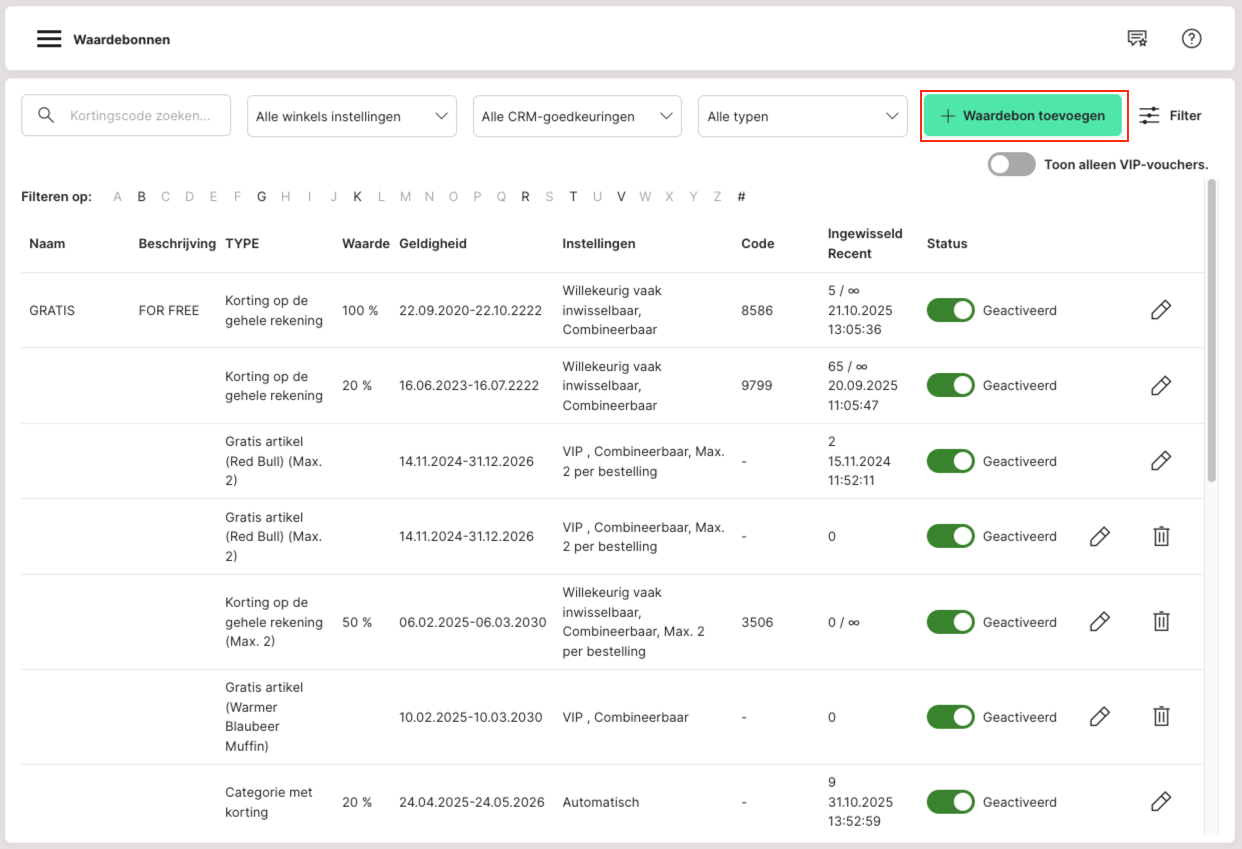The image size is (1242, 849).
Task: Click the vertical scrollbar of the table
Action: [1212, 330]
